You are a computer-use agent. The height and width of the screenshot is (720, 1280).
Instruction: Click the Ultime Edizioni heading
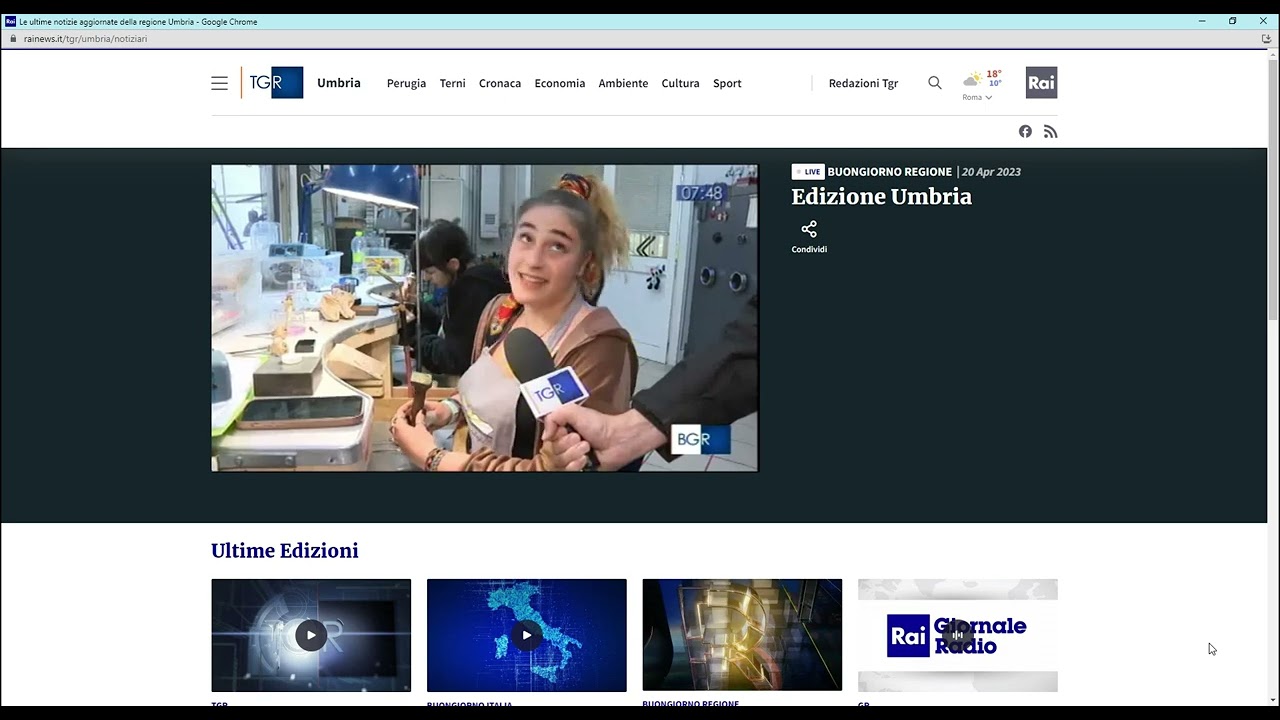click(285, 551)
